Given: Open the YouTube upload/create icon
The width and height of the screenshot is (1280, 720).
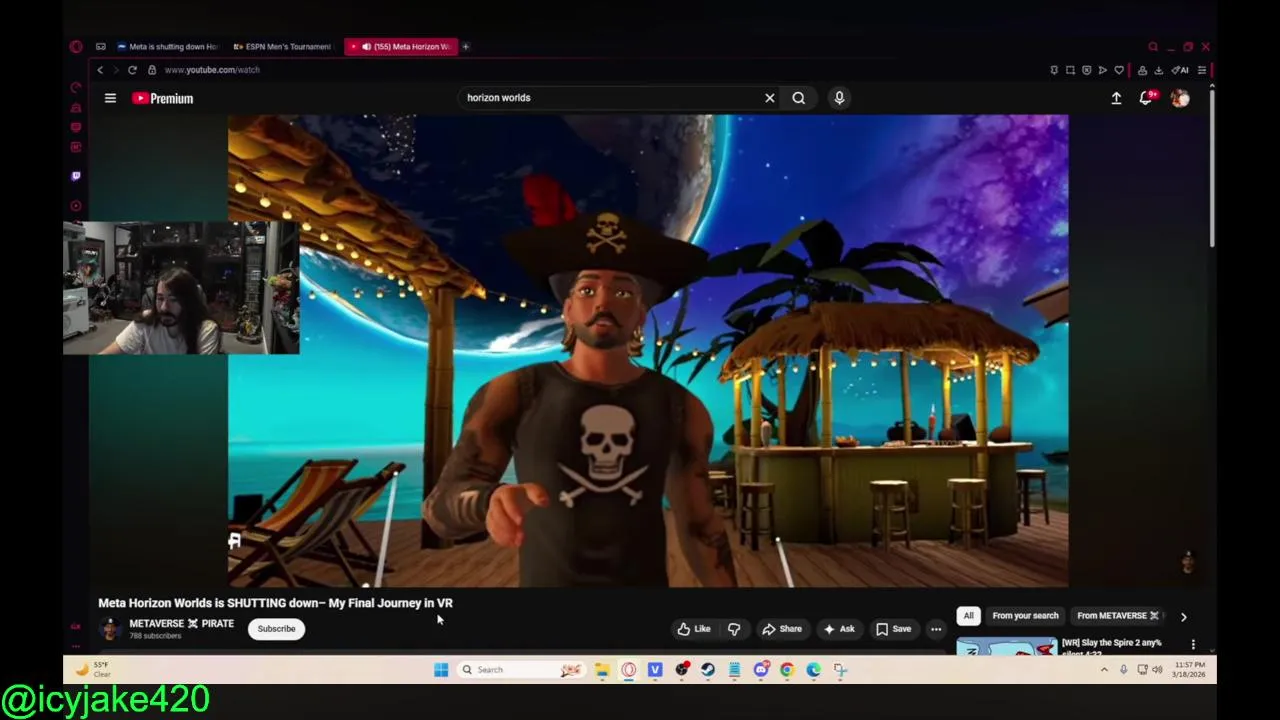Looking at the screenshot, I should click(x=1116, y=98).
